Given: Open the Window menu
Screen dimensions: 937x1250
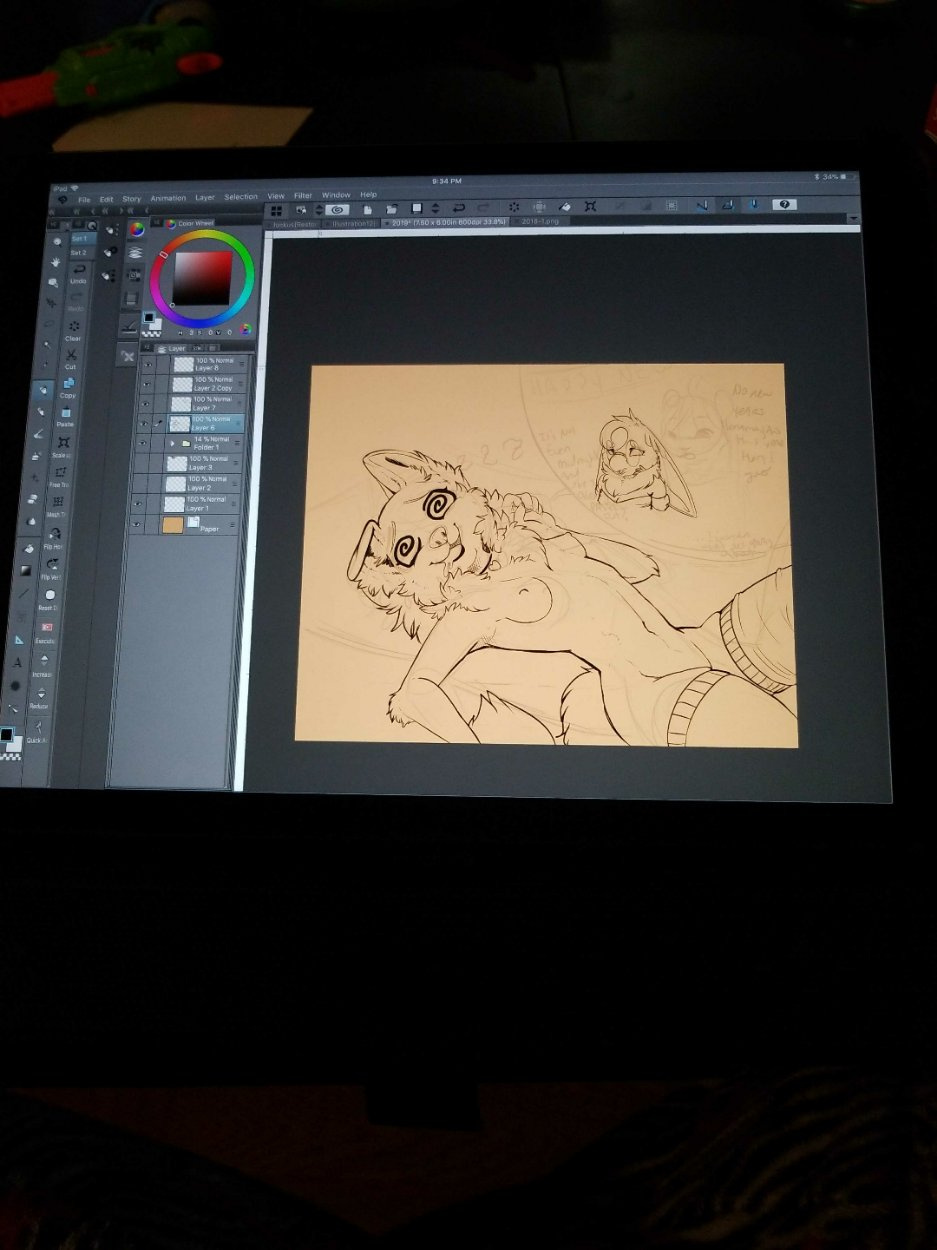Looking at the screenshot, I should (336, 195).
